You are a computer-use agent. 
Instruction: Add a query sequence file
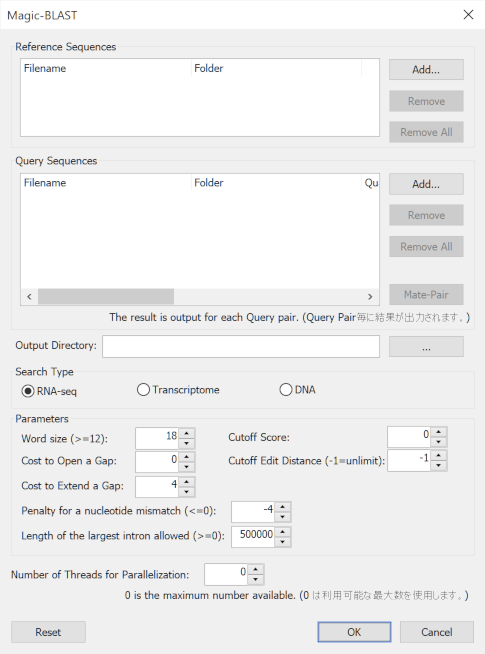coord(426,184)
